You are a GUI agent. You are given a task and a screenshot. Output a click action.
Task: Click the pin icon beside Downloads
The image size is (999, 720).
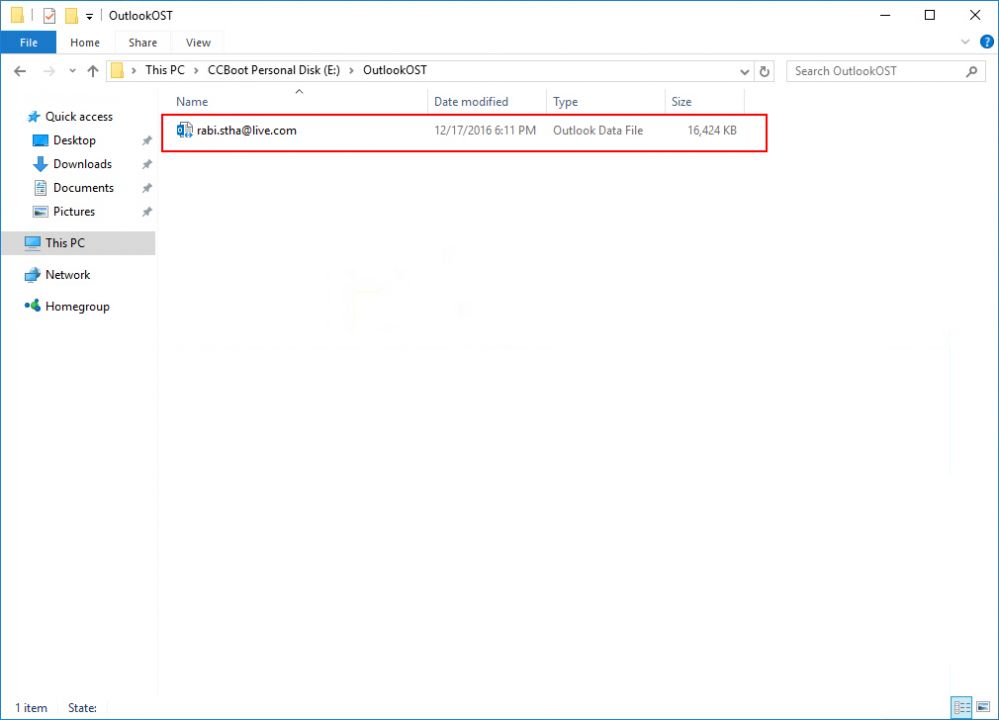147,164
